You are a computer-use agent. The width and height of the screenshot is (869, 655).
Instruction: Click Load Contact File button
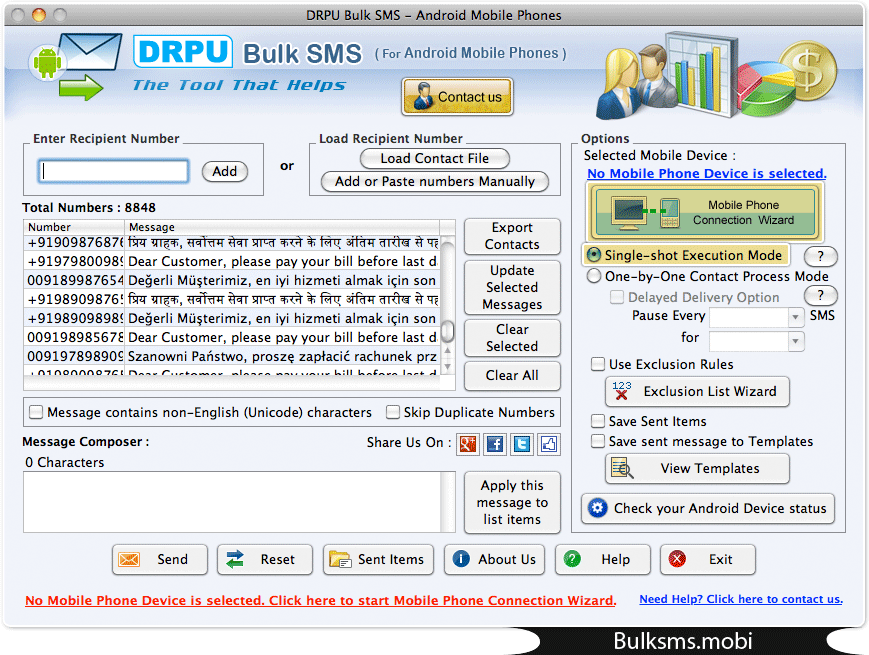click(x=434, y=158)
